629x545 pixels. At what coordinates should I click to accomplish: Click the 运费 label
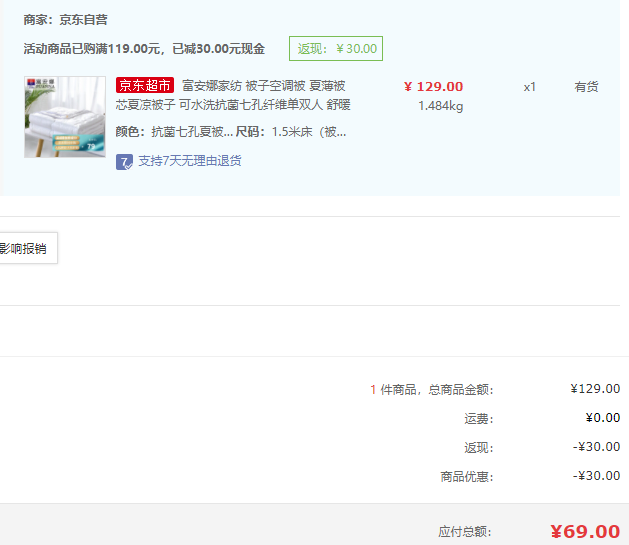coord(479,419)
